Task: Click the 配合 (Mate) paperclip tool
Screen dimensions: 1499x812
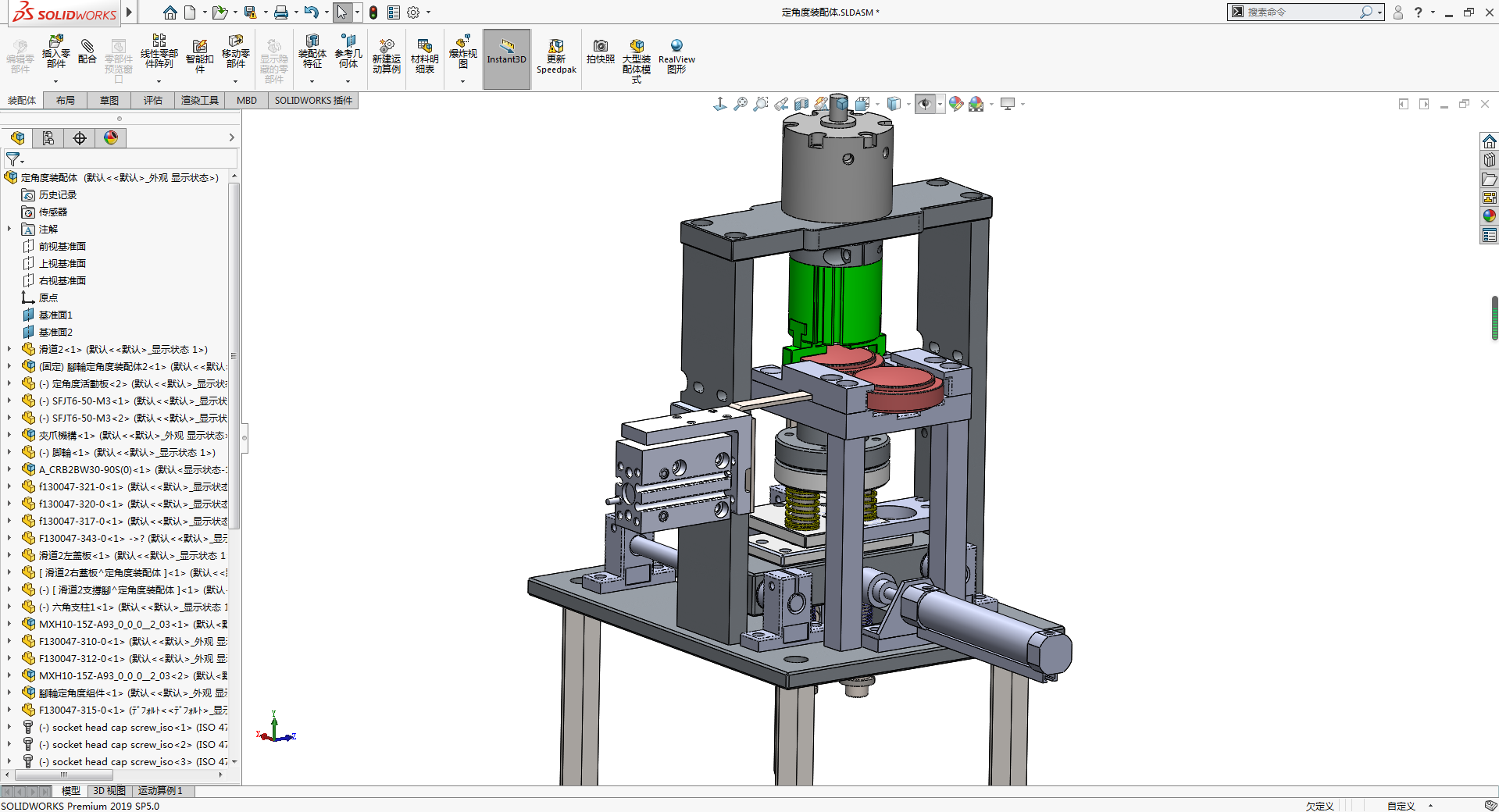Action: point(87,52)
